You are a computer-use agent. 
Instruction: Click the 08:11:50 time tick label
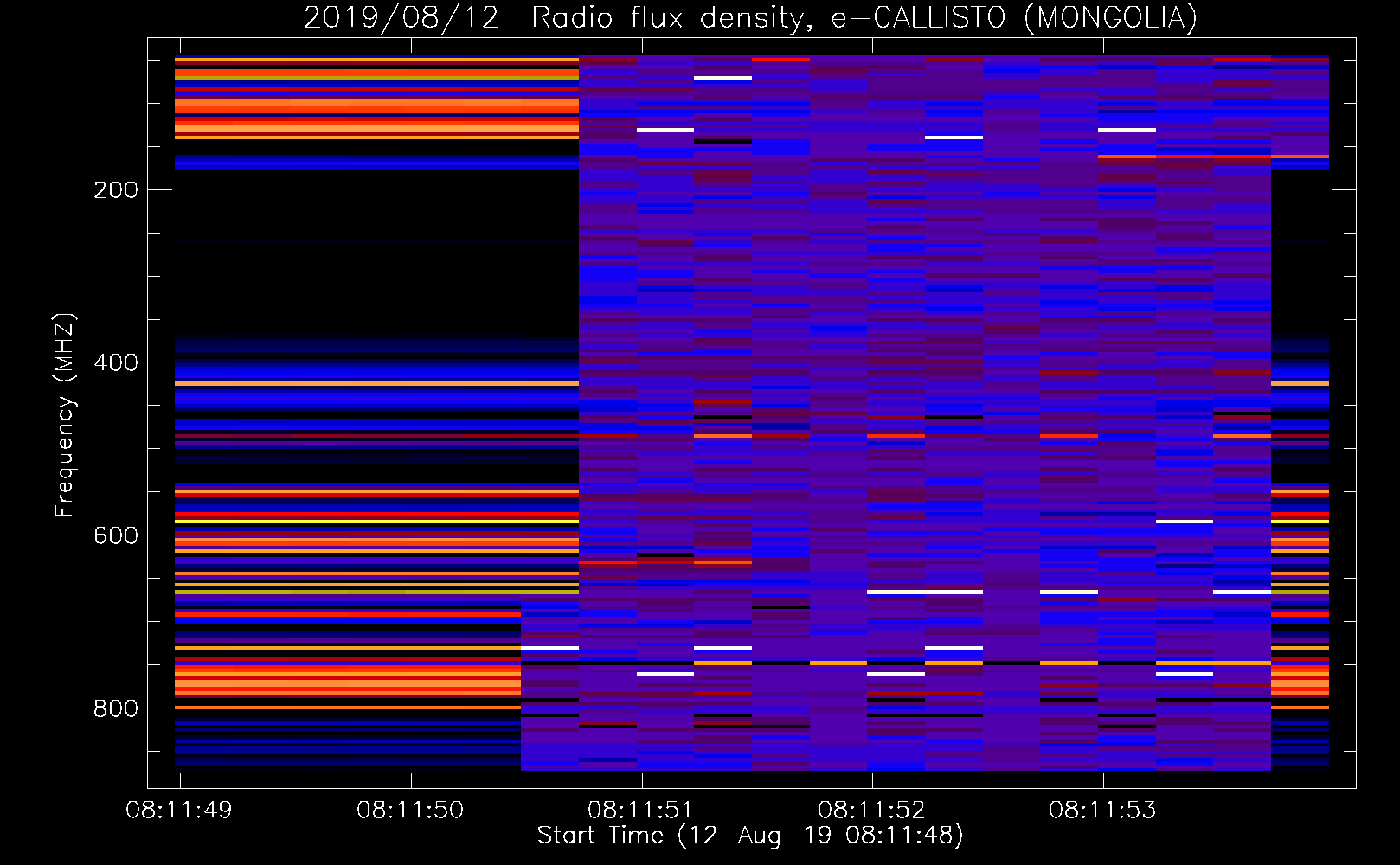(410, 811)
